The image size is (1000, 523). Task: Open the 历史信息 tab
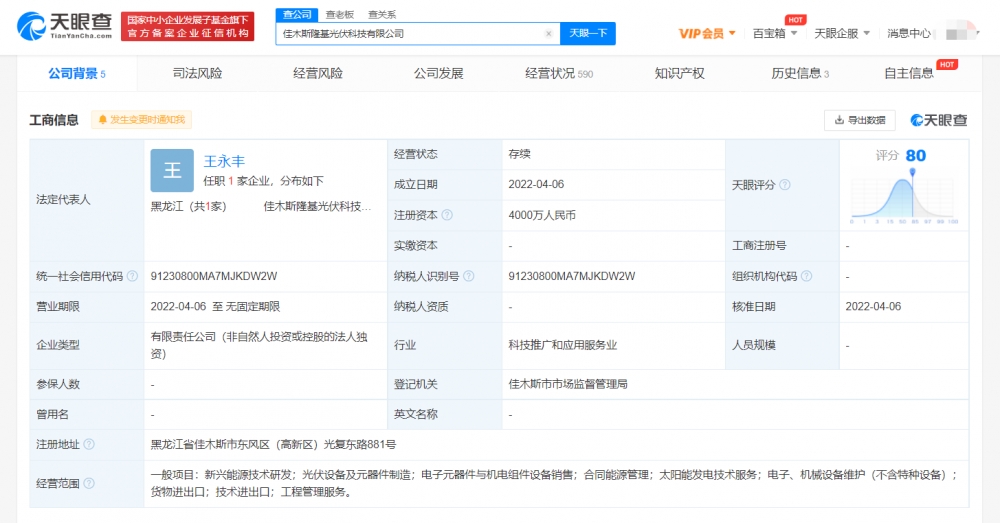pyautogui.click(x=800, y=73)
